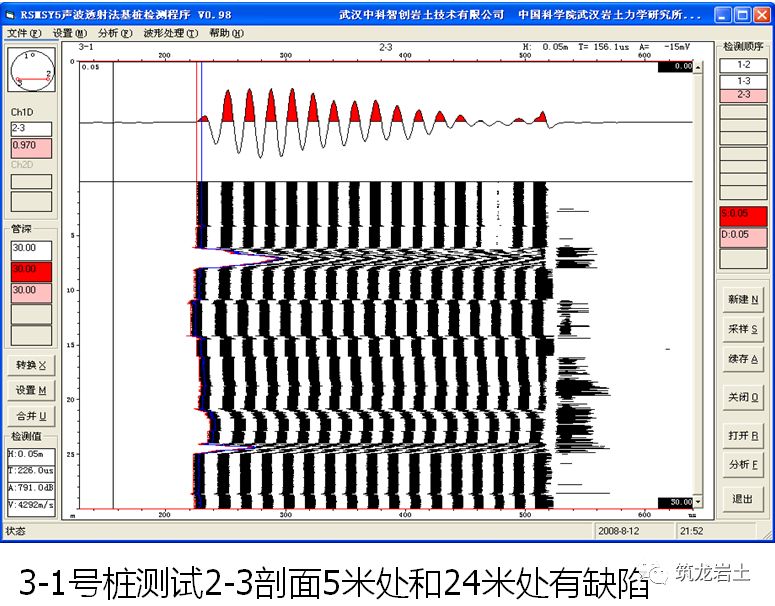The width and height of the screenshot is (775, 606).
Task: Click the black 50.00 depth label at bottom
Action: tap(675, 502)
